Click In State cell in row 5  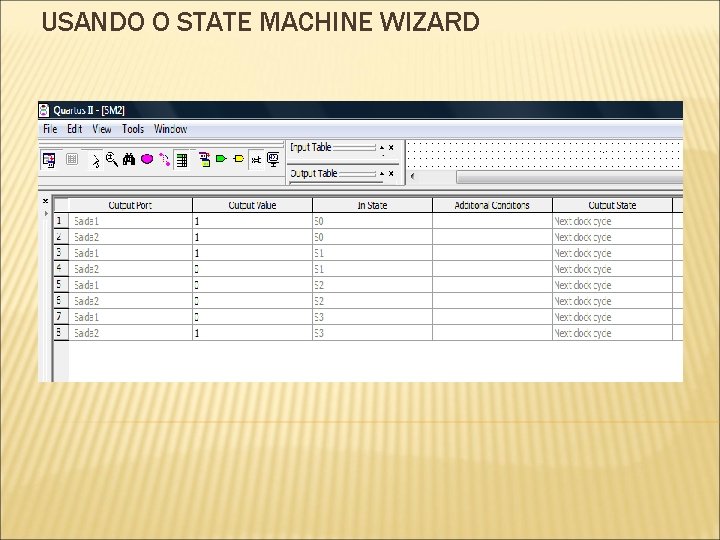(372, 285)
